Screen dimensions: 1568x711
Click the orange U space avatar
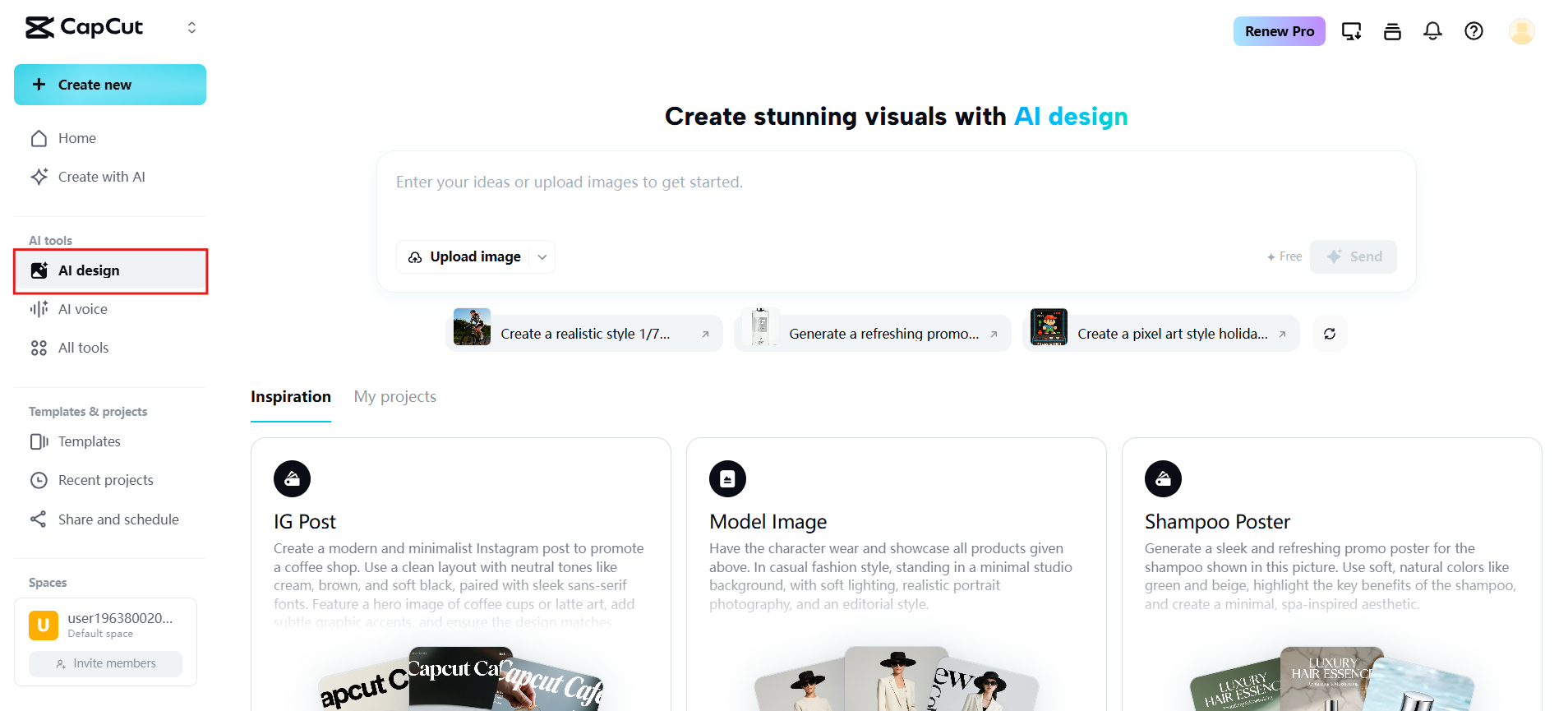(44, 626)
